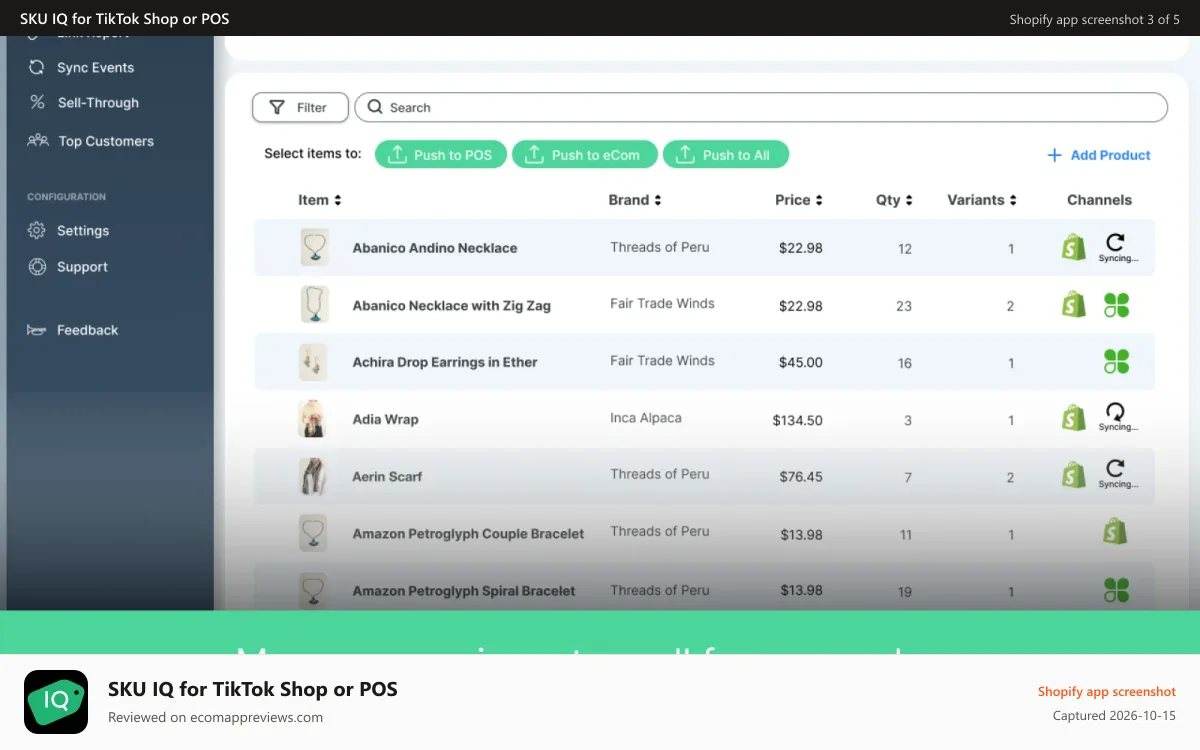Select the Adia Wrap item name

pyautogui.click(x=385, y=419)
